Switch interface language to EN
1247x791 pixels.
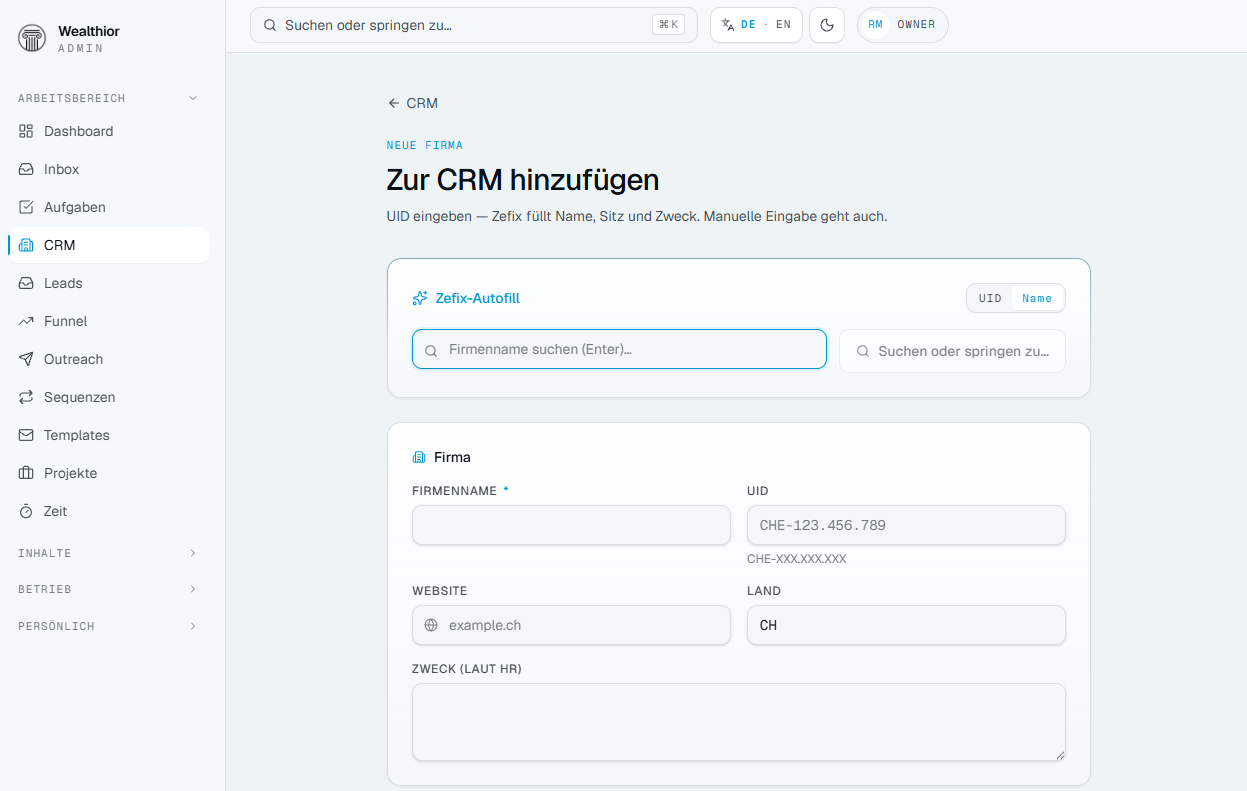[x=783, y=25]
